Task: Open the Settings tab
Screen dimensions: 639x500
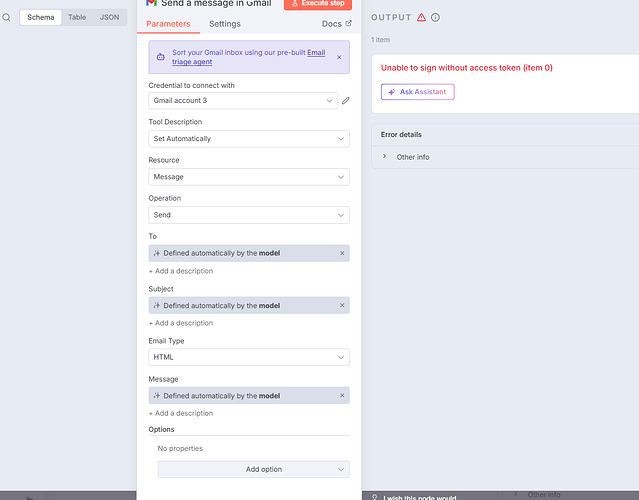Action: (224, 23)
